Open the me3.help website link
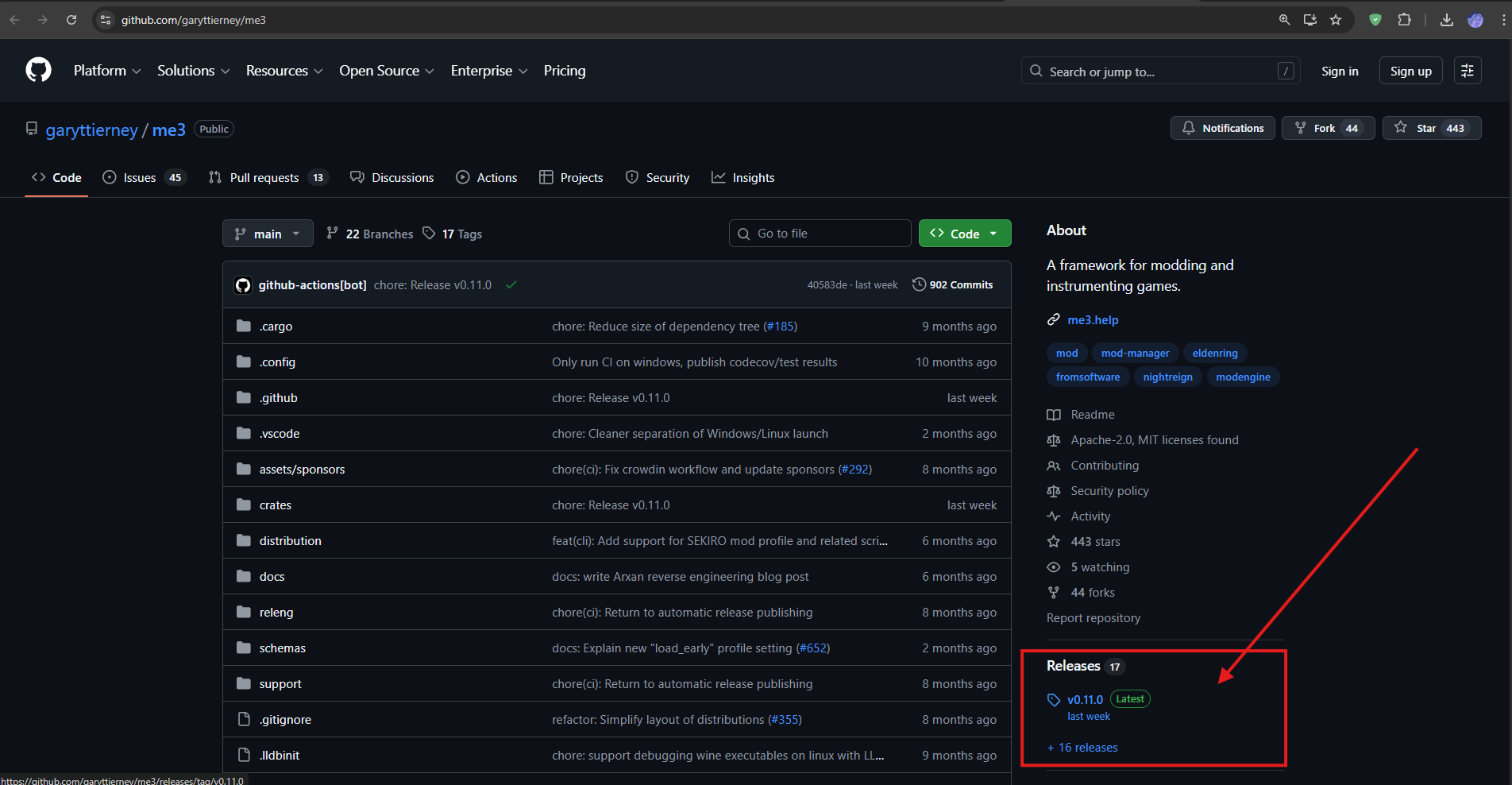This screenshot has height=785, width=1512. coord(1093,319)
